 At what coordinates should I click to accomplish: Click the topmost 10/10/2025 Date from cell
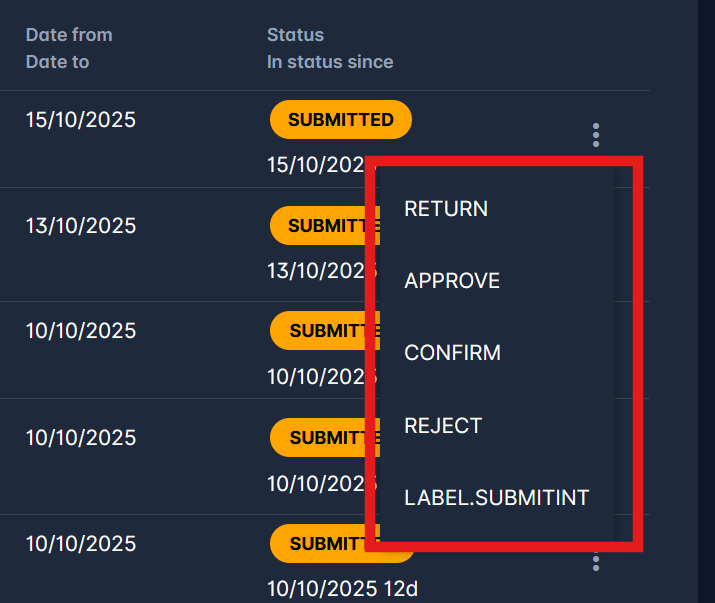pyautogui.click(x=81, y=331)
